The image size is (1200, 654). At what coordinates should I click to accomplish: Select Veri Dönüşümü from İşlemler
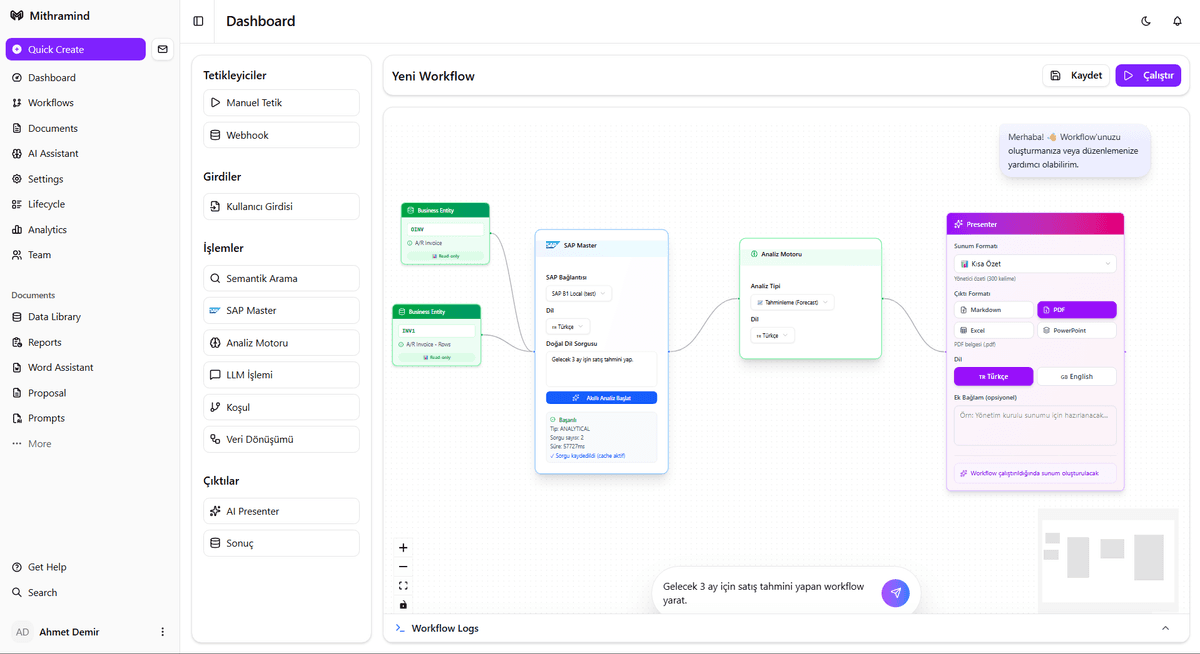(x=281, y=438)
